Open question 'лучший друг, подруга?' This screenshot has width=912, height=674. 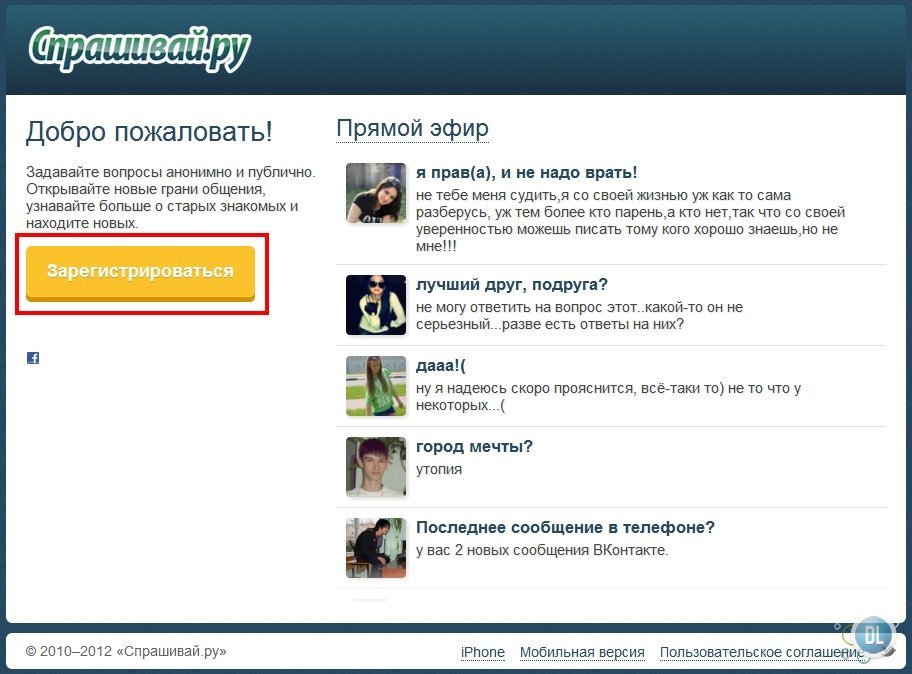coord(512,284)
